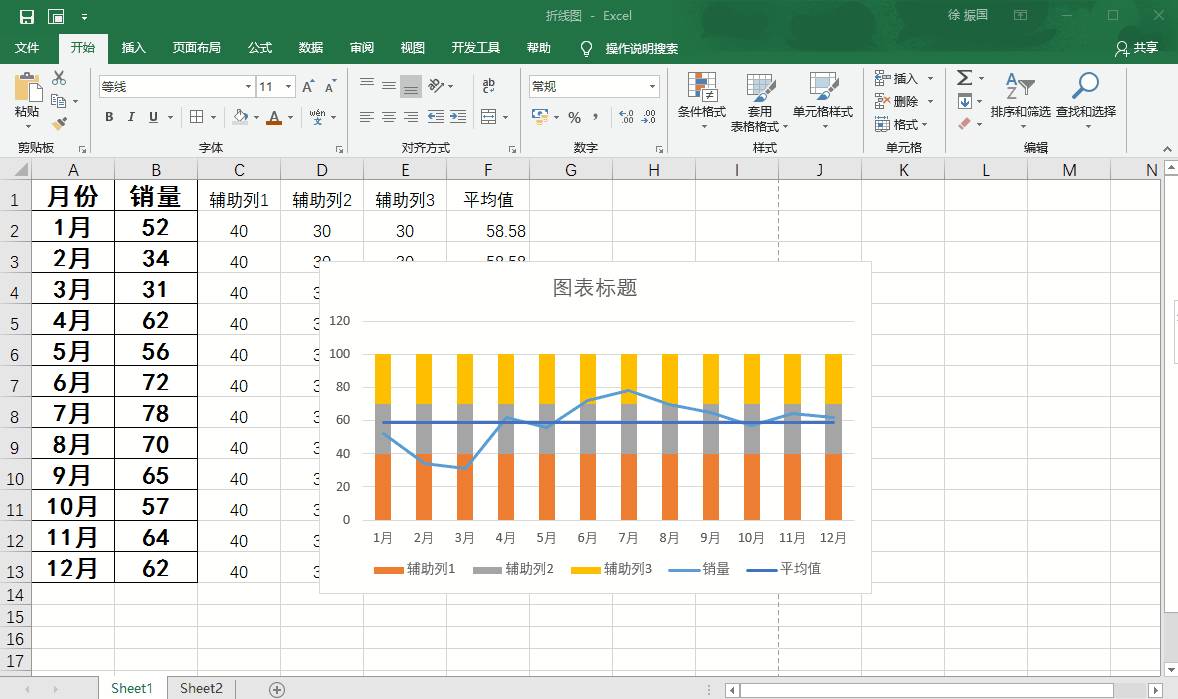Toggle align text left

tap(367, 117)
